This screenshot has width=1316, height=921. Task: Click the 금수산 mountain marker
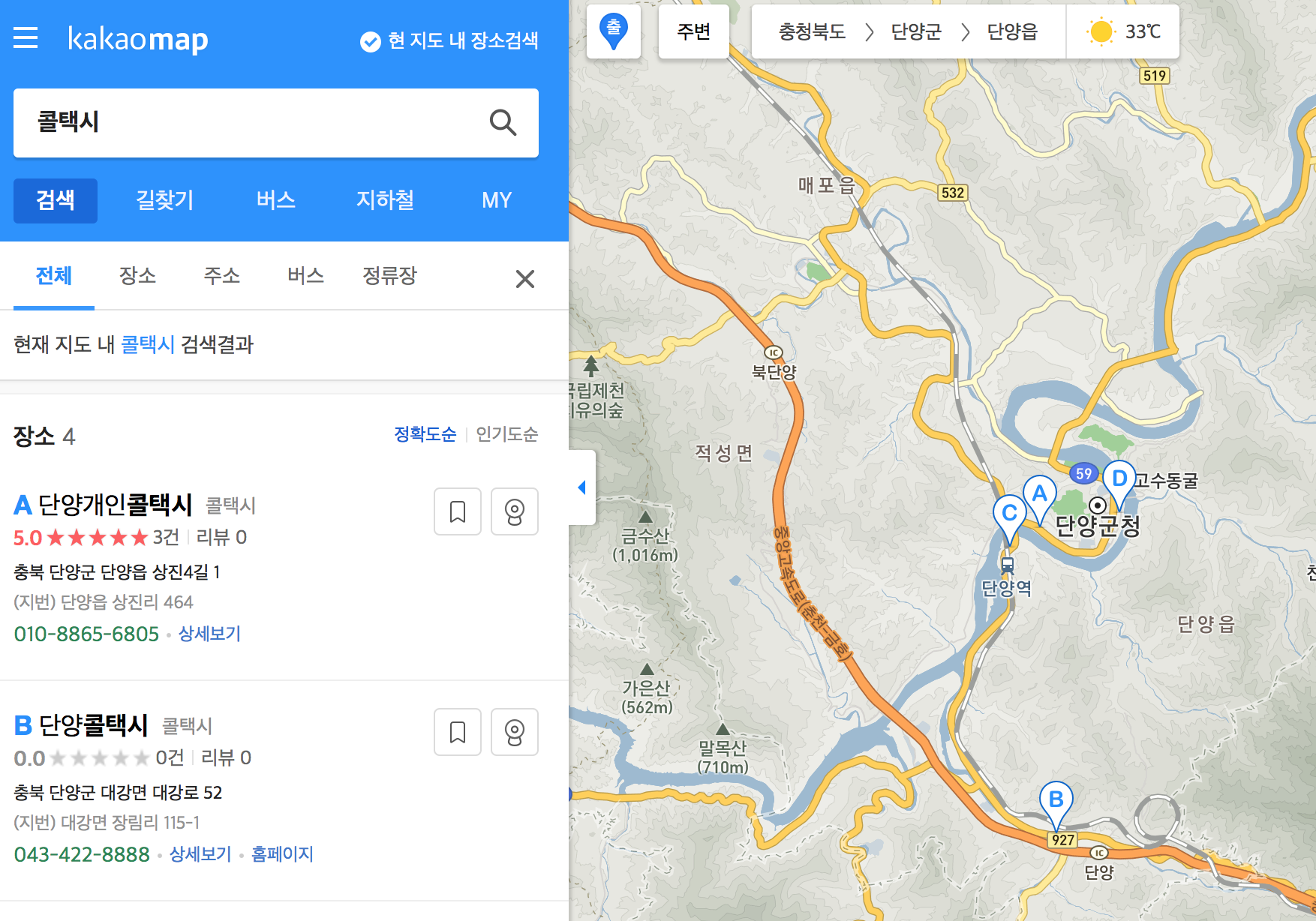(645, 517)
